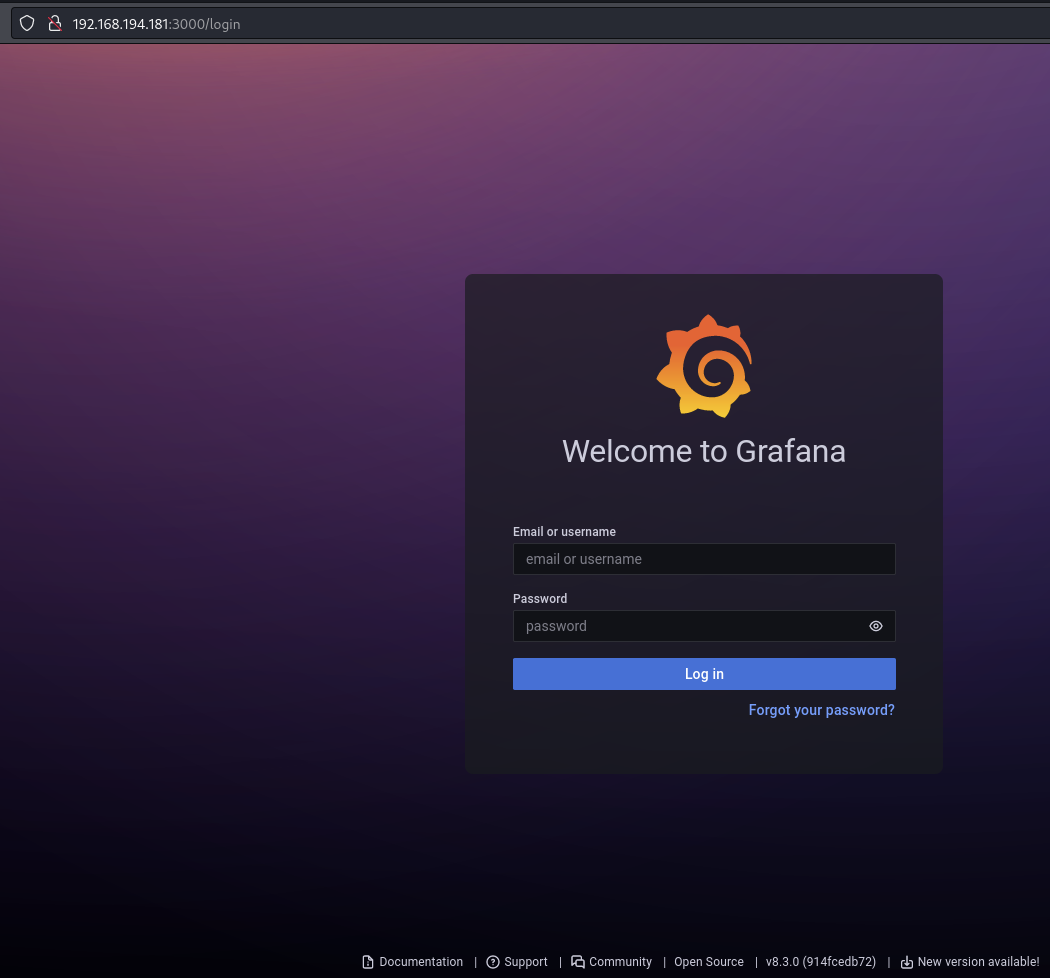Click the v8.3.0 version link
The width and height of the screenshot is (1050, 978).
[x=821, y=962]
